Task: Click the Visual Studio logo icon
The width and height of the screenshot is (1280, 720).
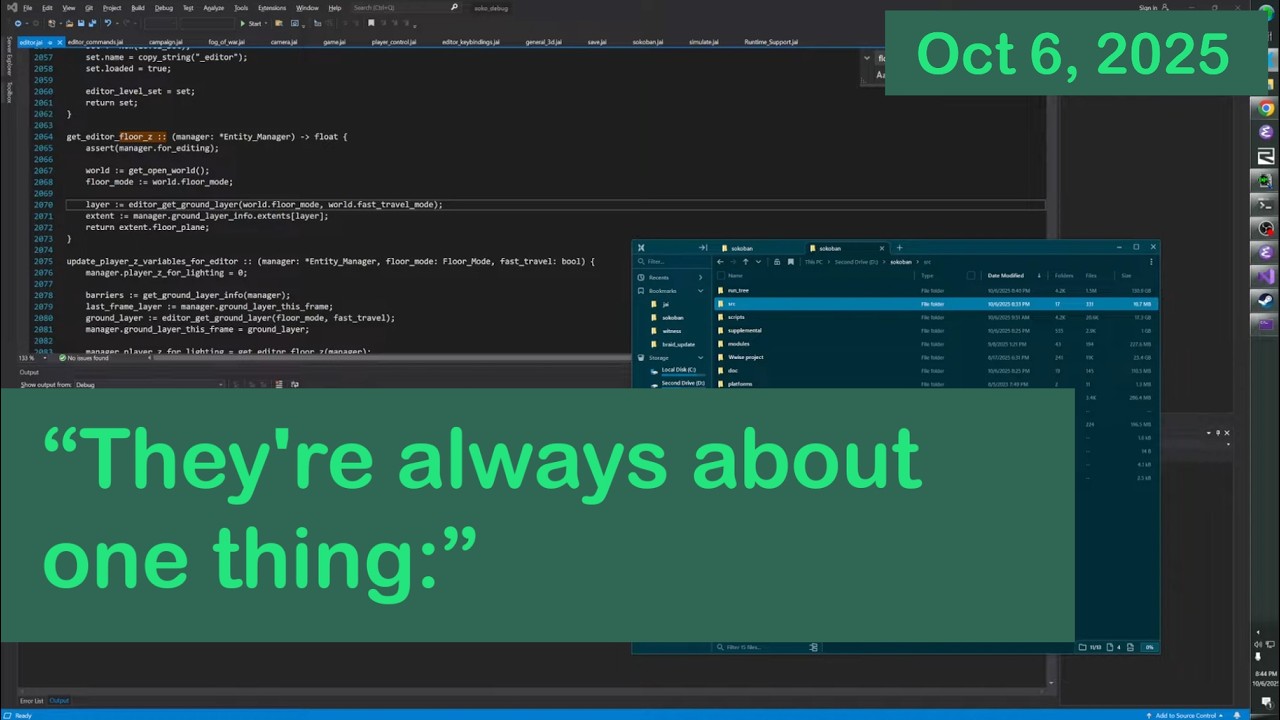Action: click(x=11, y=8)
